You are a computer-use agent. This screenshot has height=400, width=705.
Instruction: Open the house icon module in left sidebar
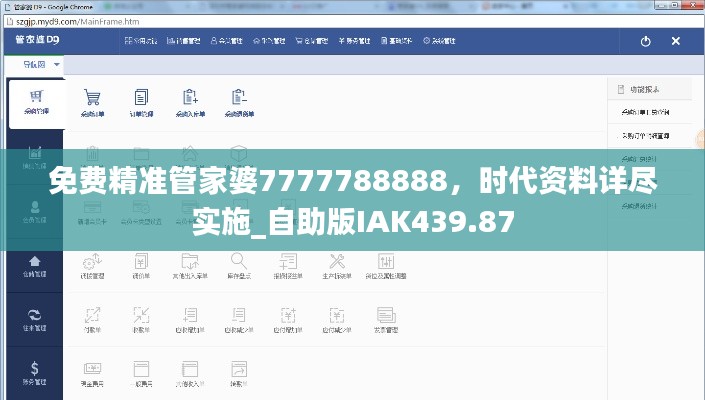[x=35, y=264]
